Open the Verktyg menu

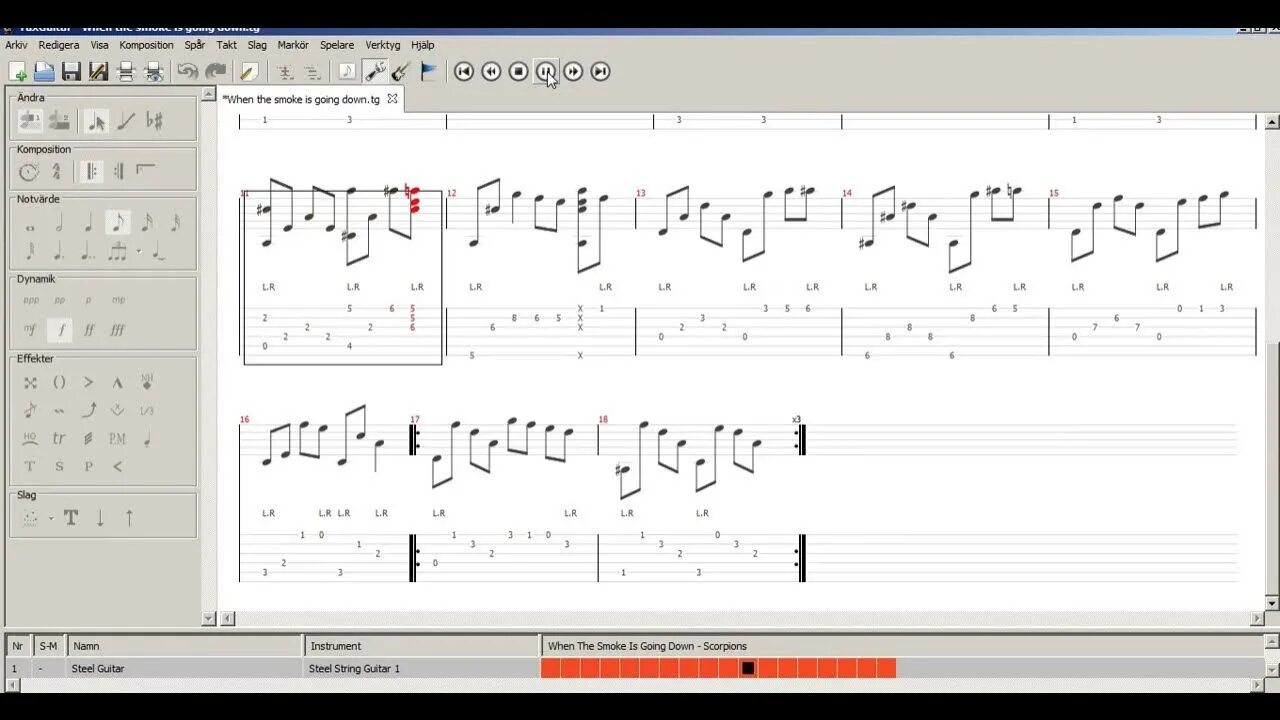pyautogui.click(x=383, y=45)
